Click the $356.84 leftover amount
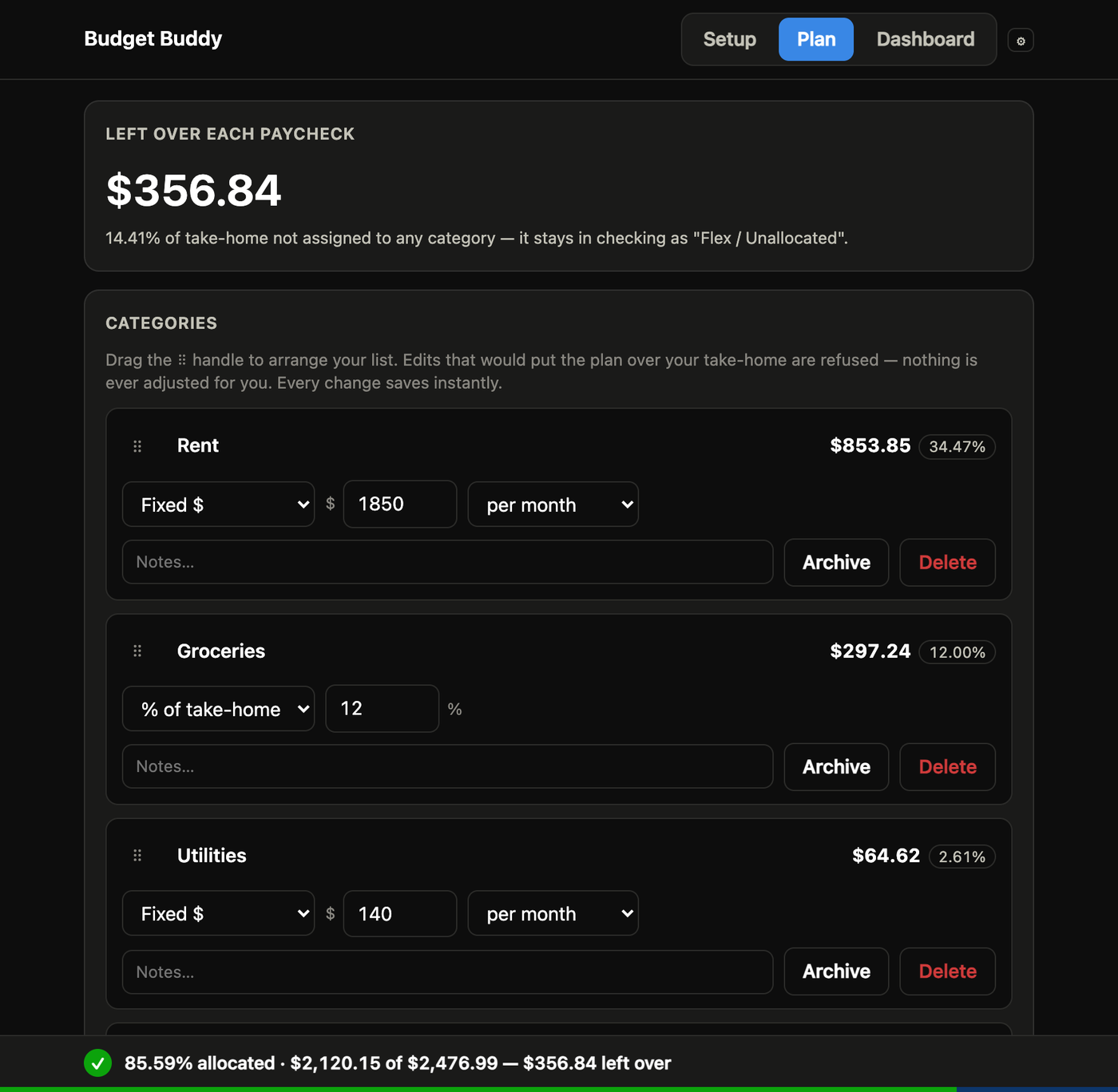The width and height of the screenshot is (1118, 1092). (x=194, y=191)
